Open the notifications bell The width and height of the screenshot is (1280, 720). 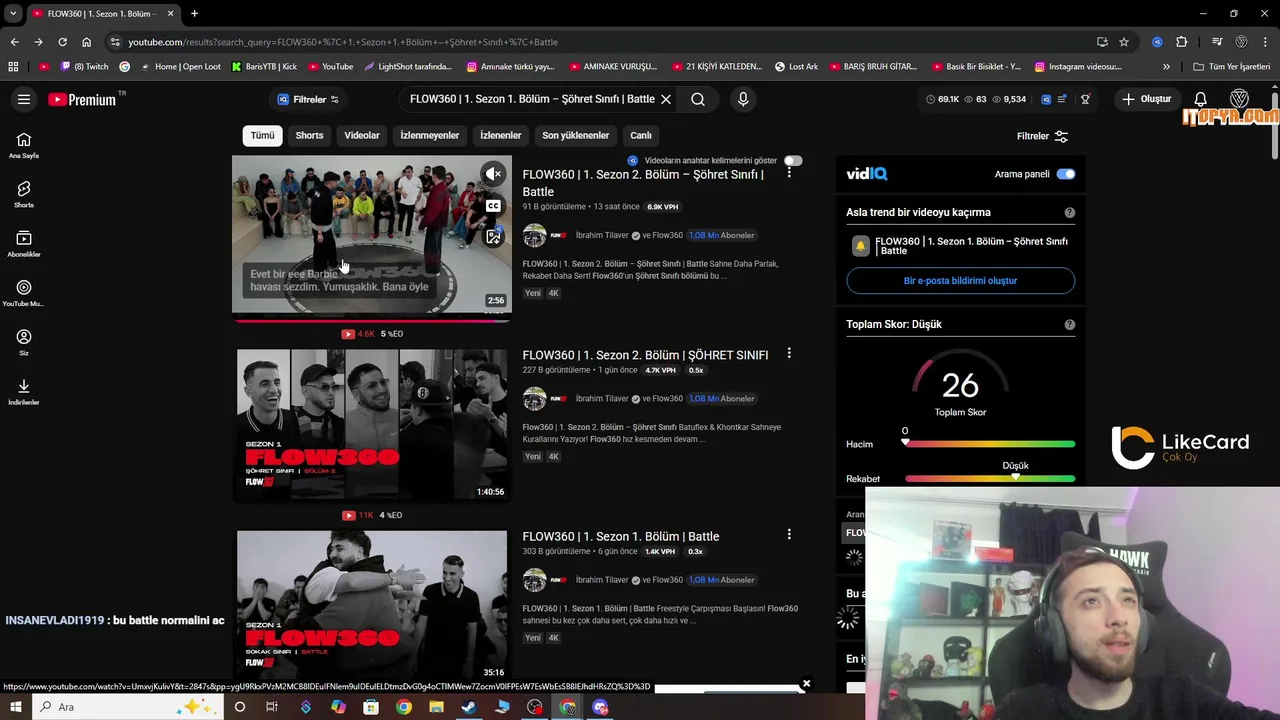point(1201,99)
